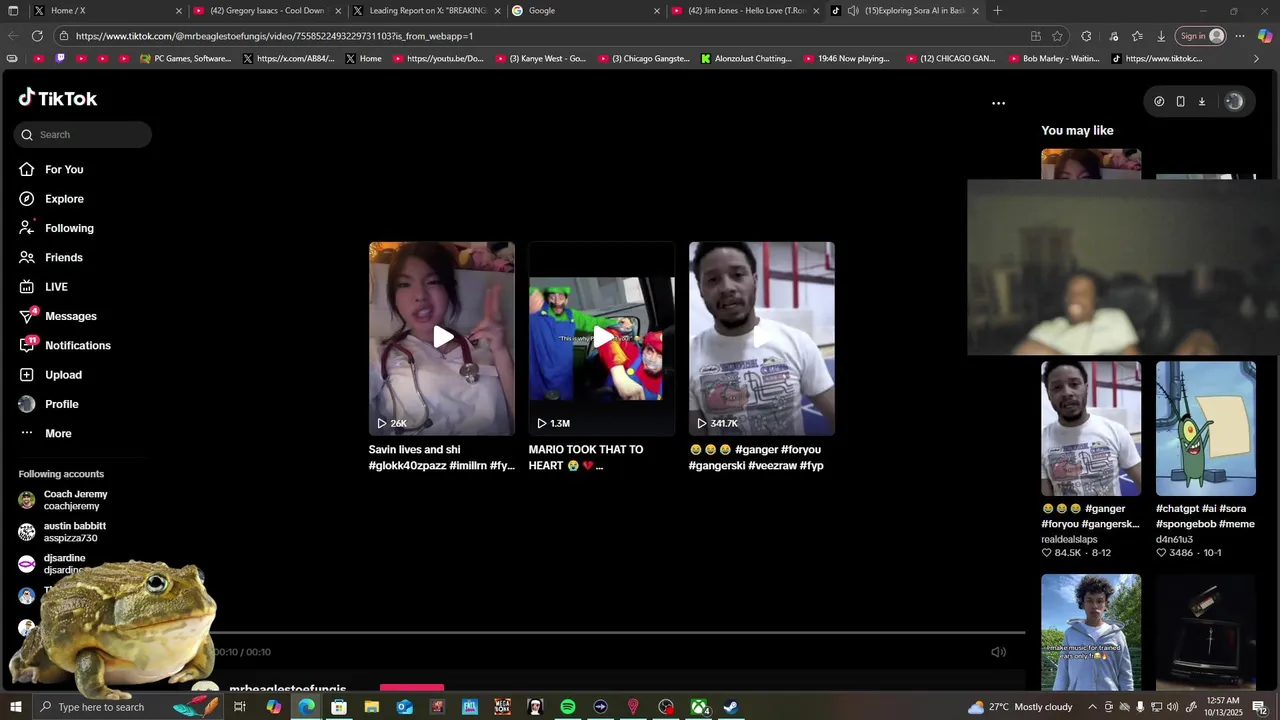The height and width of the screenshot is (720, 1280).
Task: Play the 341.7K views #ganger video
Action: pos(762,338)
